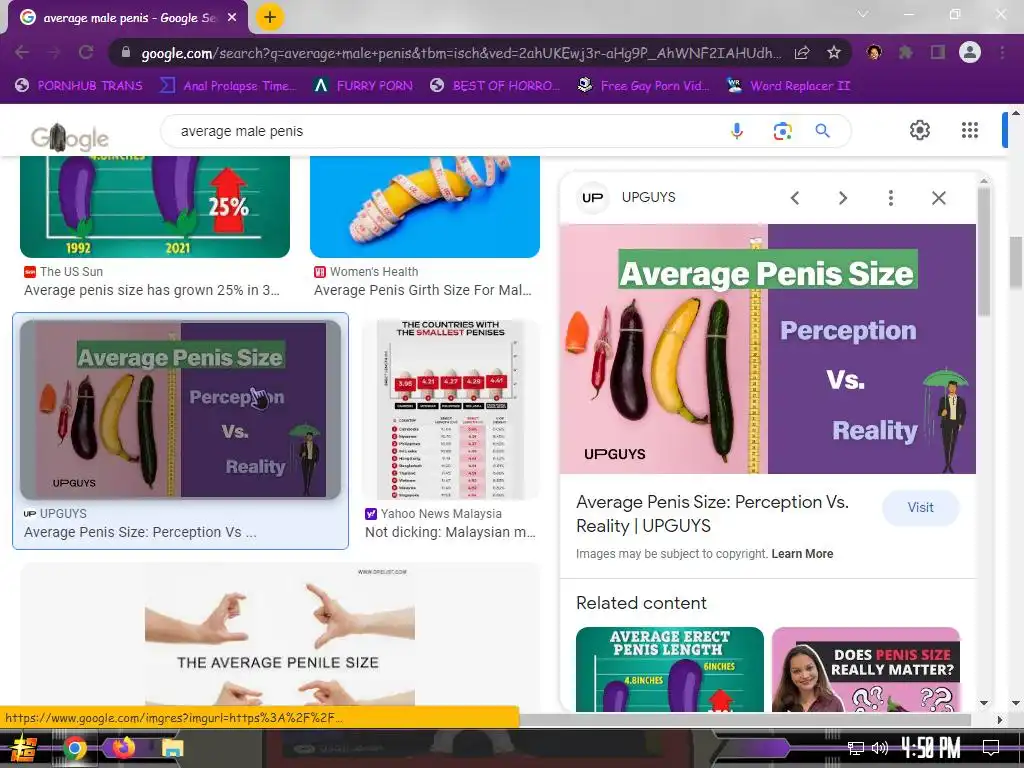Open the large preview image
The image size is (1024, 768).
[767, 349]
